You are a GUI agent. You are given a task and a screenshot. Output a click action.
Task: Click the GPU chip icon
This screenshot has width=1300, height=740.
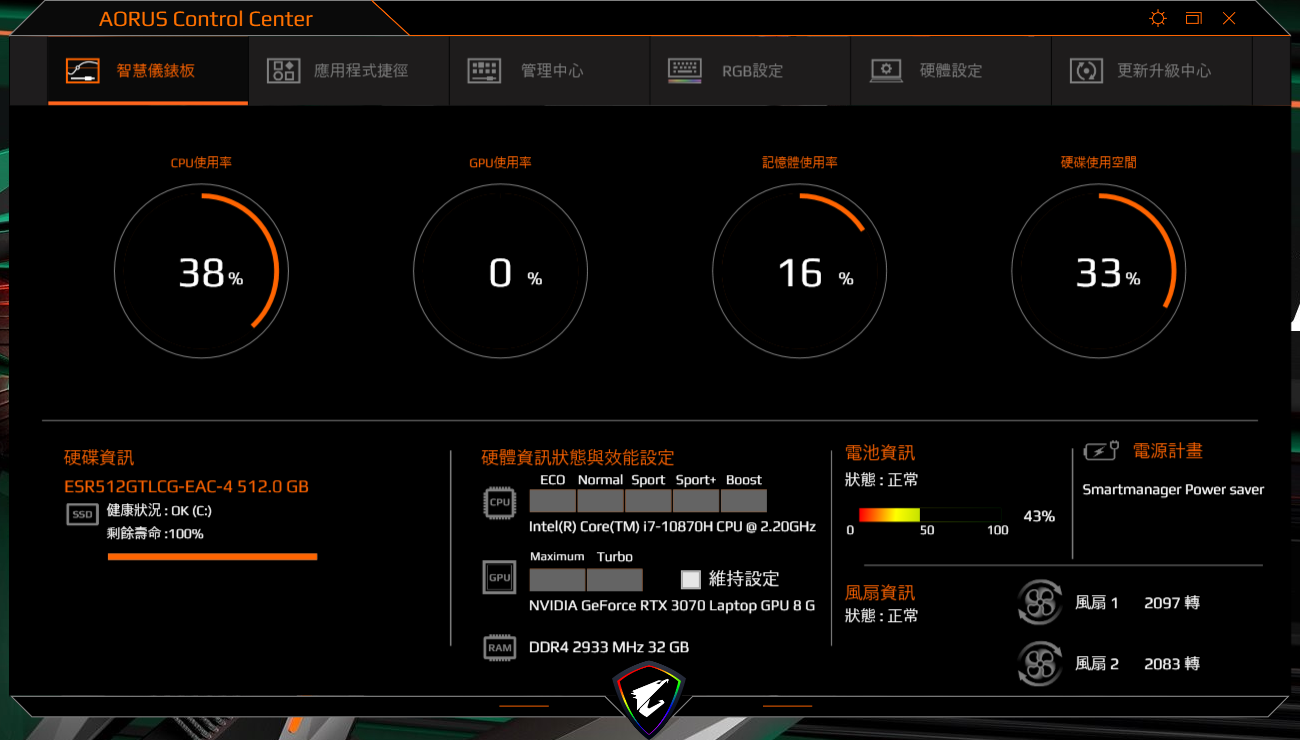click(x=499, y=578)
